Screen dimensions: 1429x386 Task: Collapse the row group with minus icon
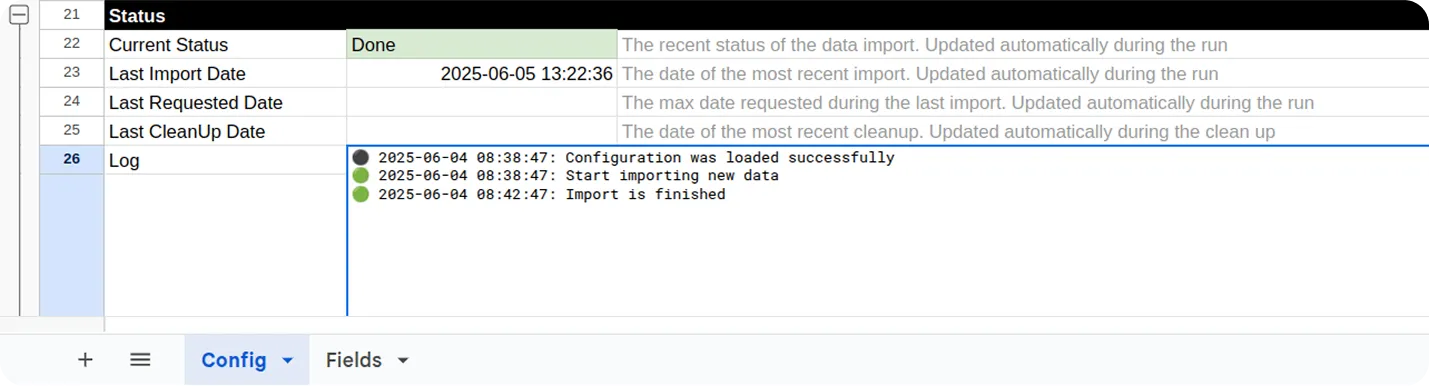coord(18,17)
